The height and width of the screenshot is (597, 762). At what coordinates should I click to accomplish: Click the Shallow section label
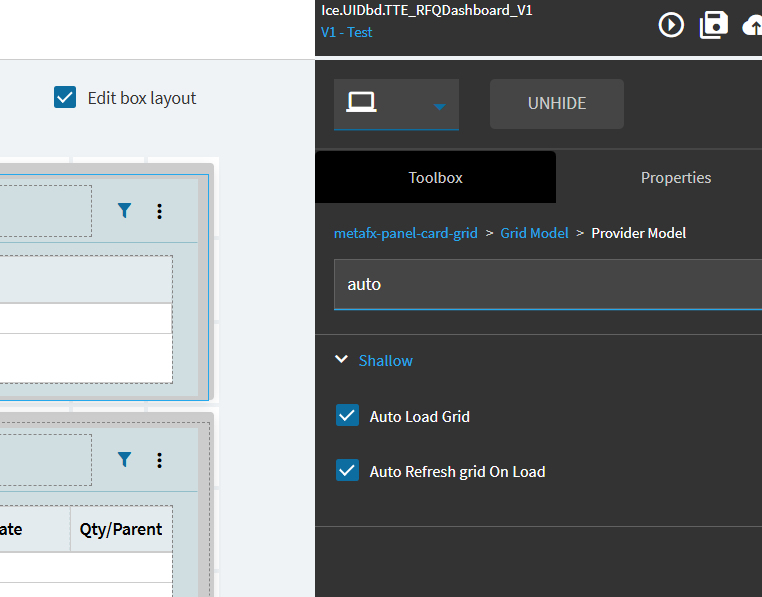385,361
